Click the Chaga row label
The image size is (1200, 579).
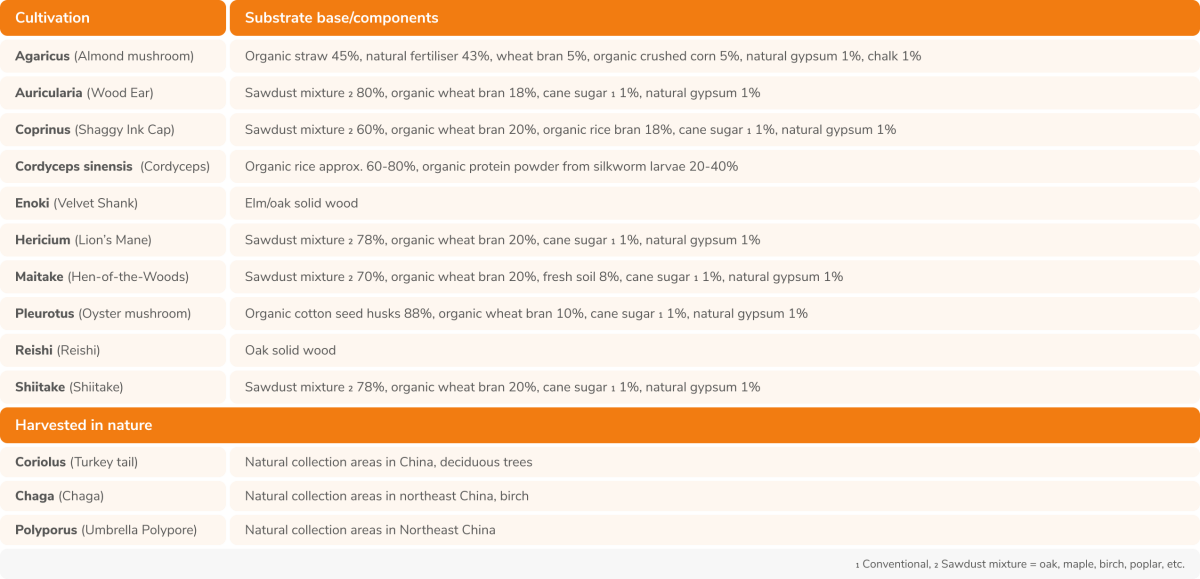(59, 496)
